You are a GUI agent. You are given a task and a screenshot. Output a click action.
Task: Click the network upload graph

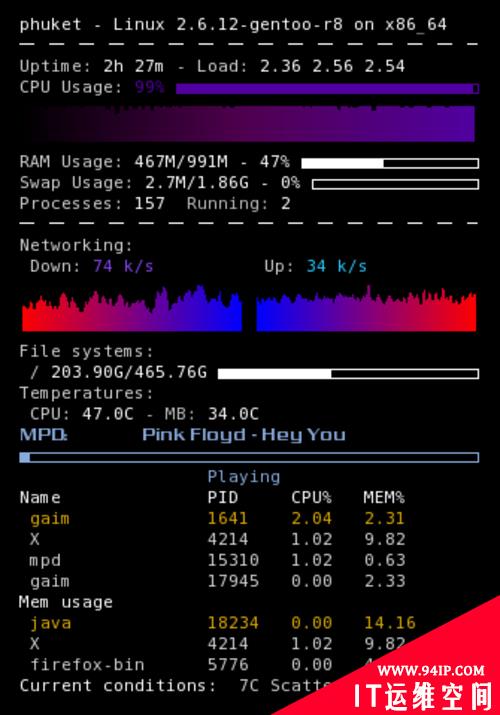(366, 309)
